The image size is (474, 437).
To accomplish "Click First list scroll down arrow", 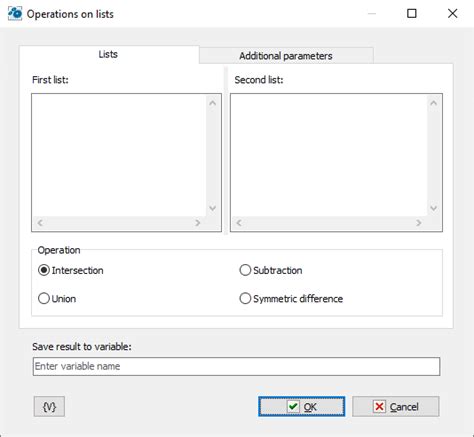I will tap(213, 208).
